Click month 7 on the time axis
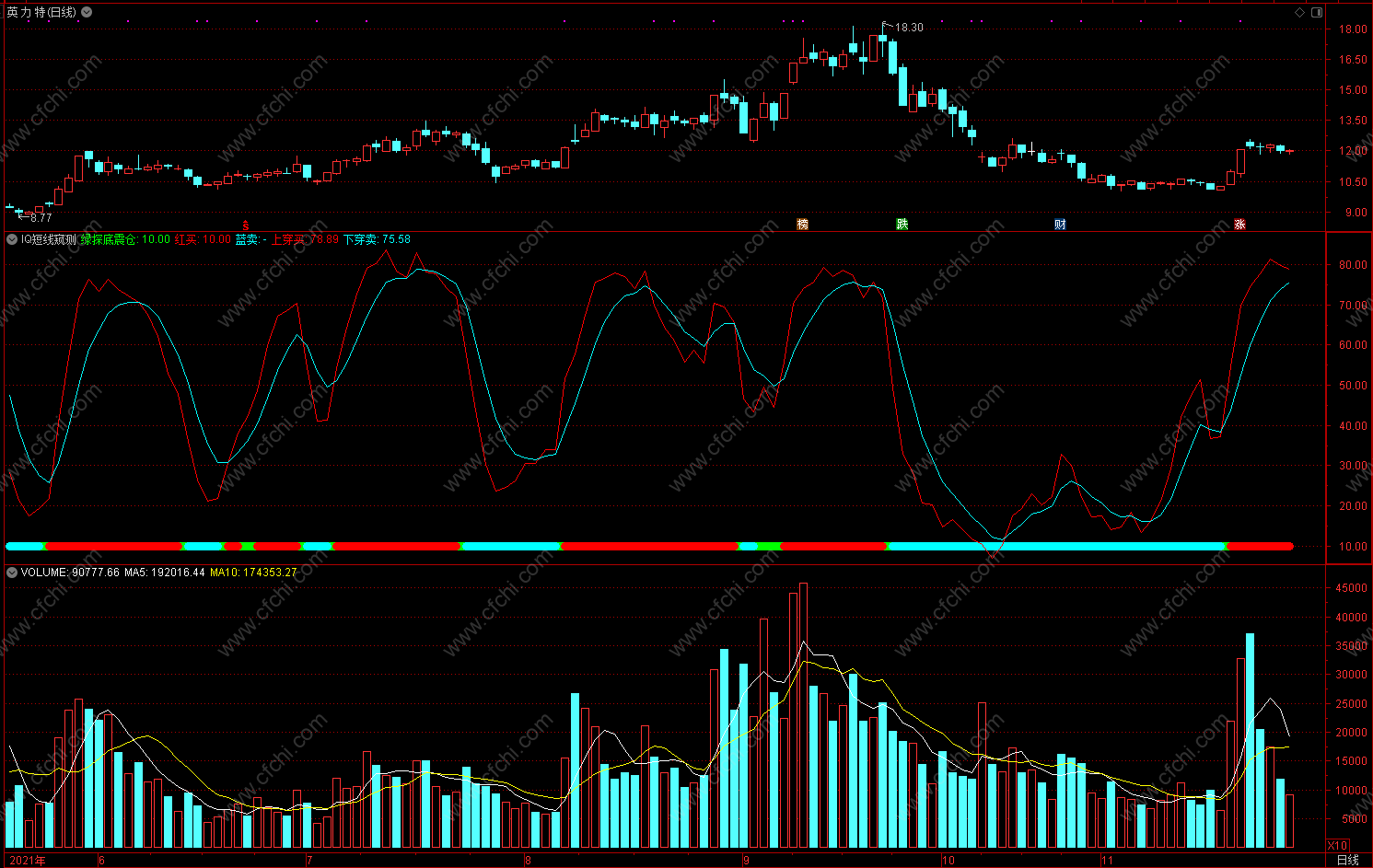1373x868 pixels. pyautogui.click(x=309, y=861)
